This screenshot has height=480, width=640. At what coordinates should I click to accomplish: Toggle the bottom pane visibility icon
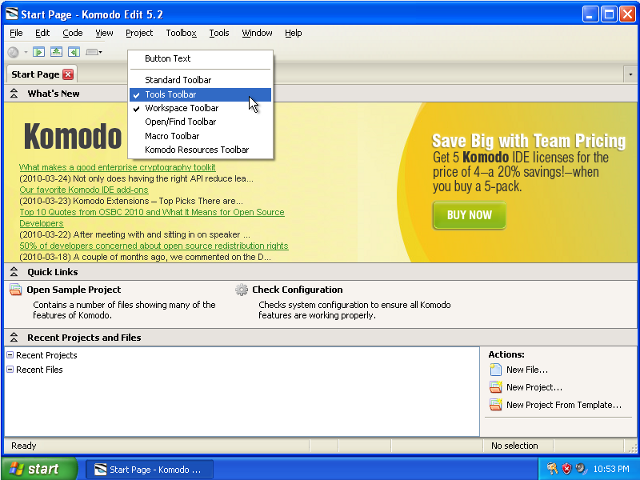(x=56, y=52)
